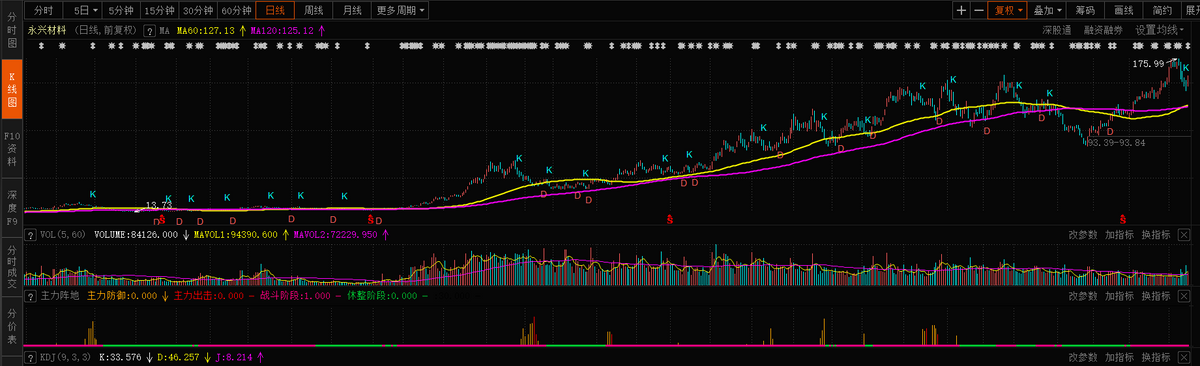Switch to 分时图 sidebar view
The image size is (1200, 366).
click(12, 31)
